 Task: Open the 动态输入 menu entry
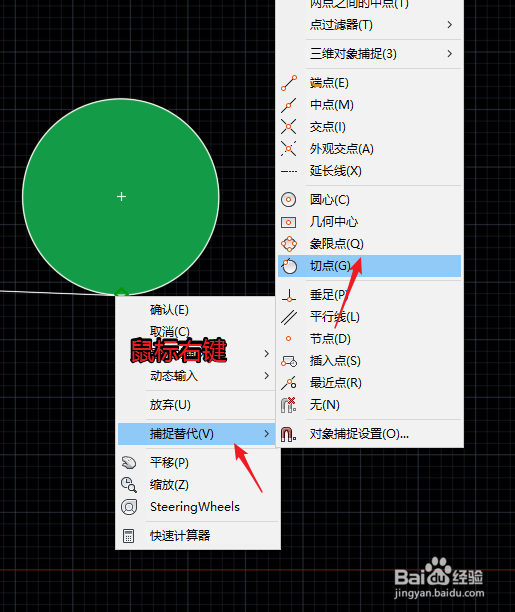click(196, 376)
